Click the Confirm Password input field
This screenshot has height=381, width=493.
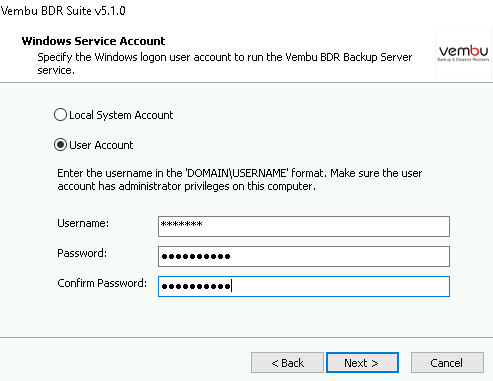[x=304, y=286]
